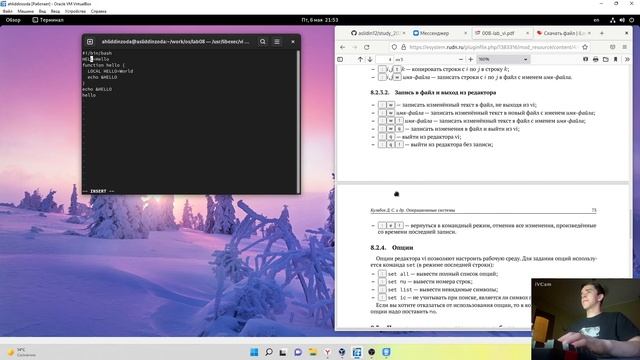The width and height of the screenshot is (640, 360).
Task: Open the terminal search icon
Action: click(x=262, y=42)
